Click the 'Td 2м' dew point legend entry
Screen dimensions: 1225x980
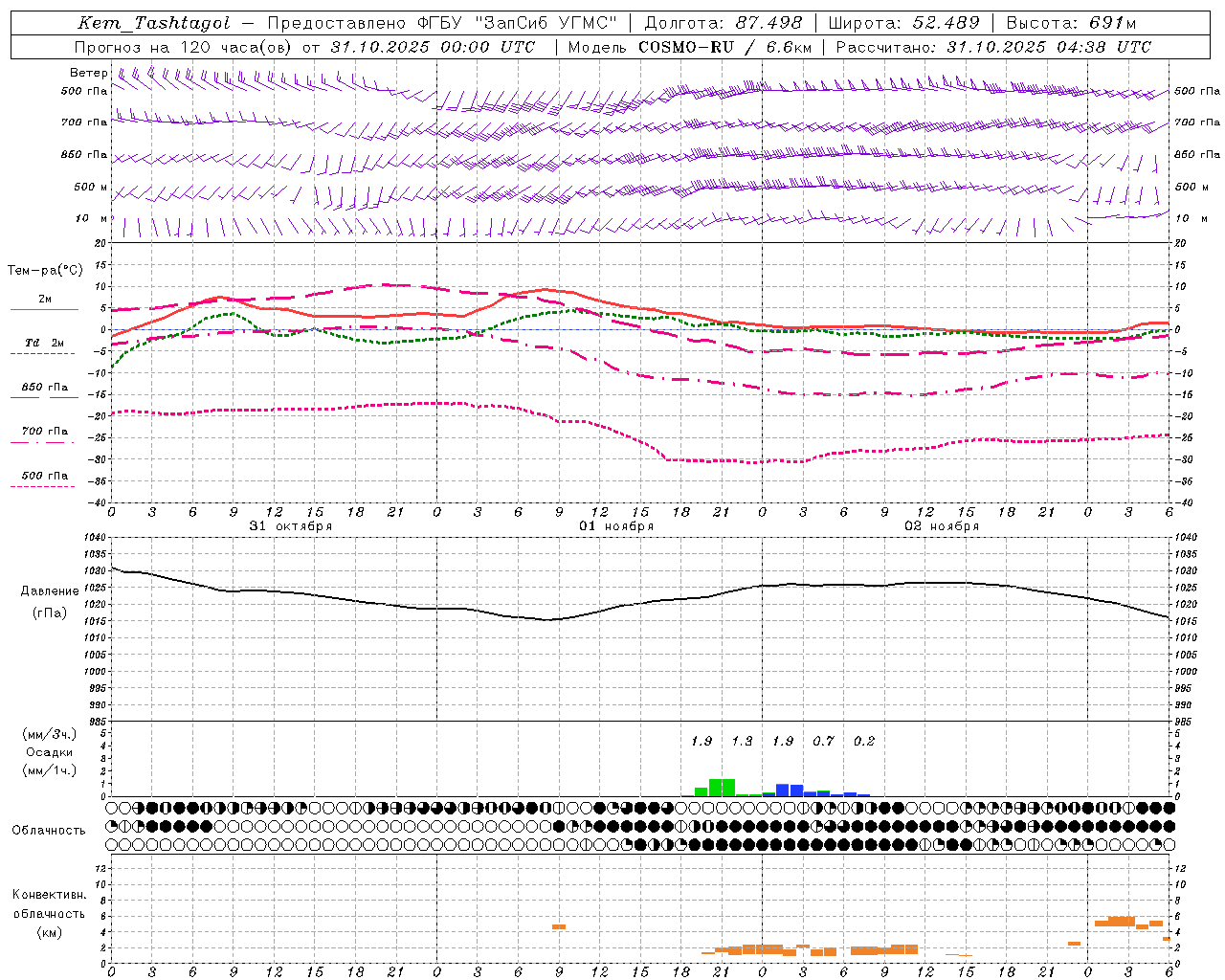45,343
